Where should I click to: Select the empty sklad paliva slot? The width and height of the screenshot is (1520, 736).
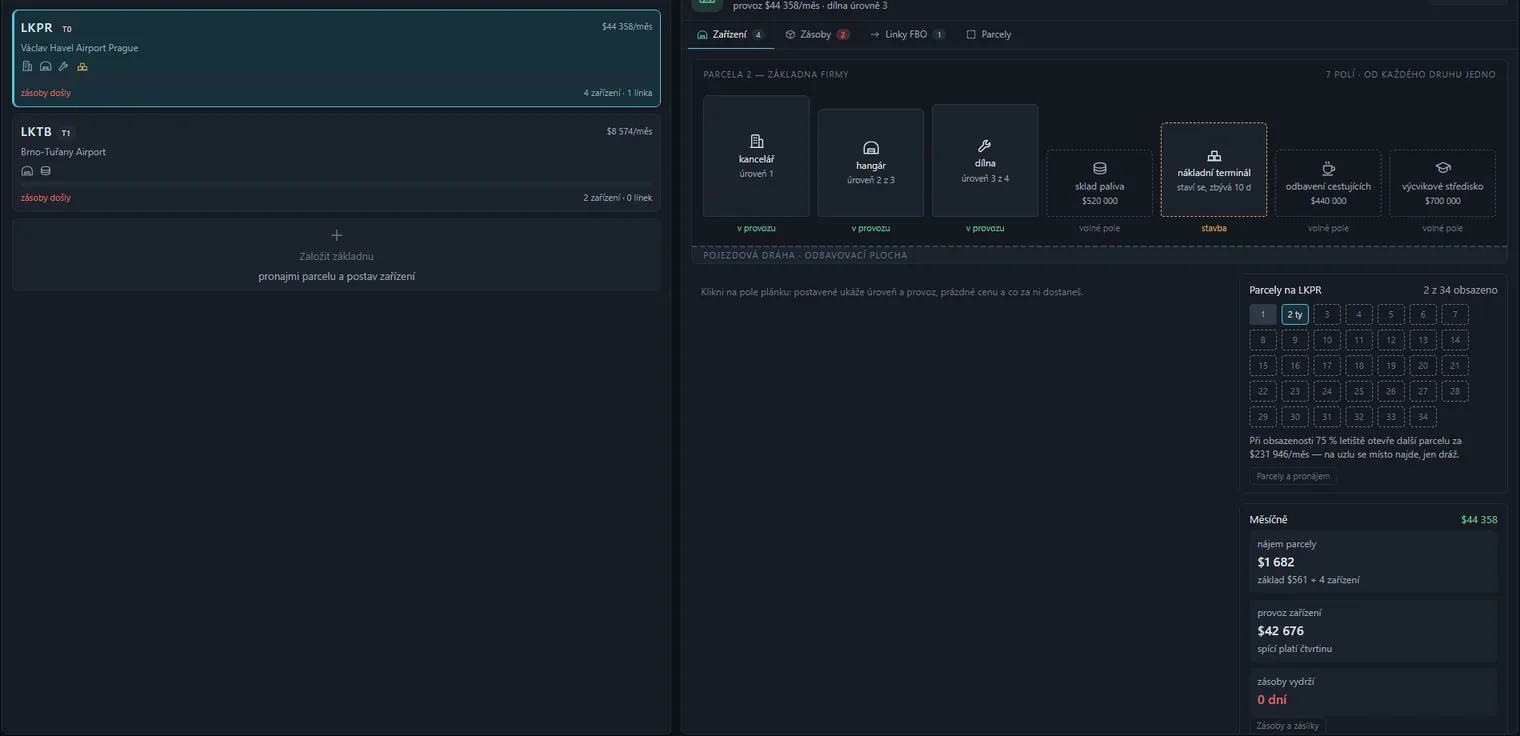[x=1099, y=183]
